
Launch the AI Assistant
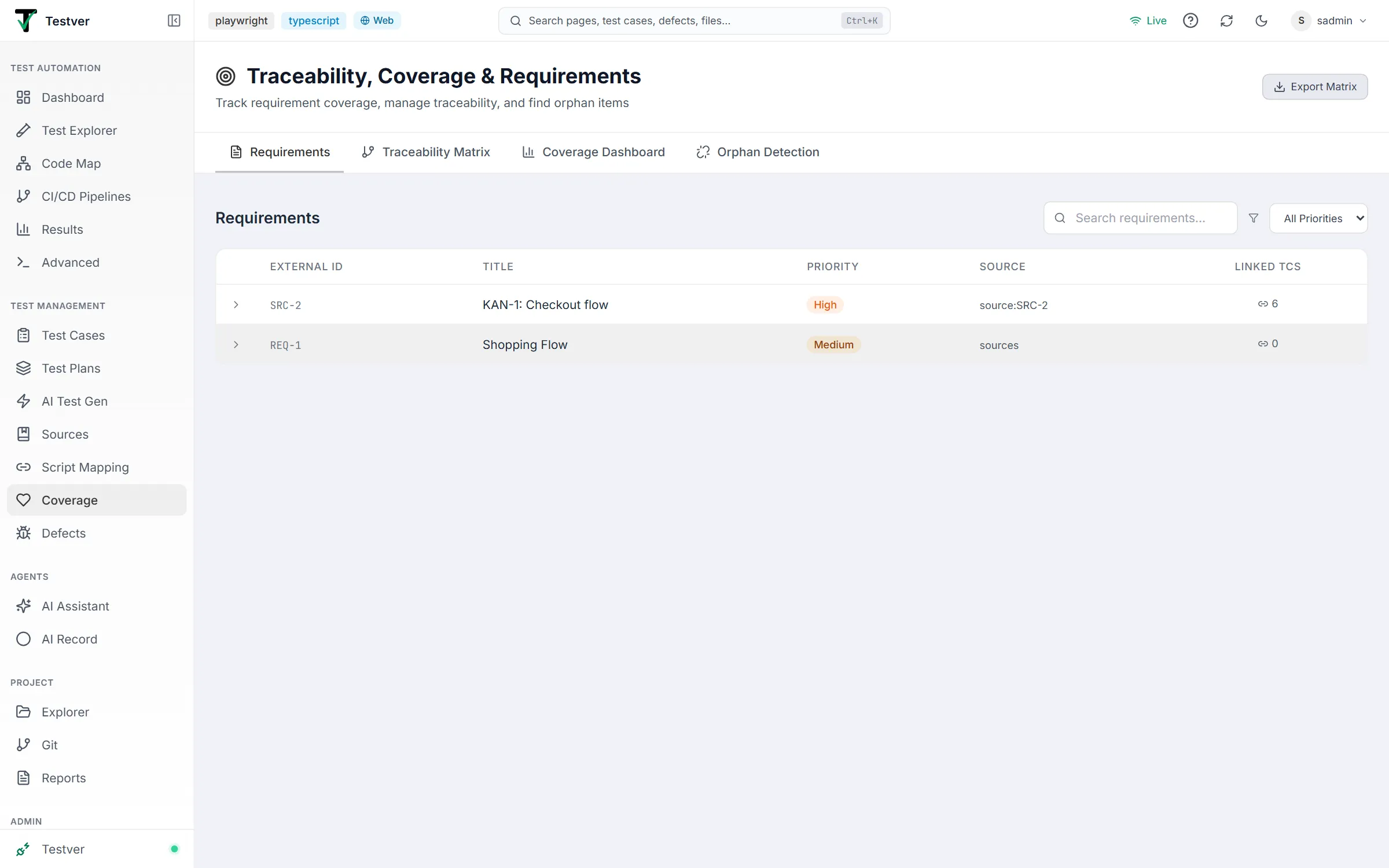97,606
